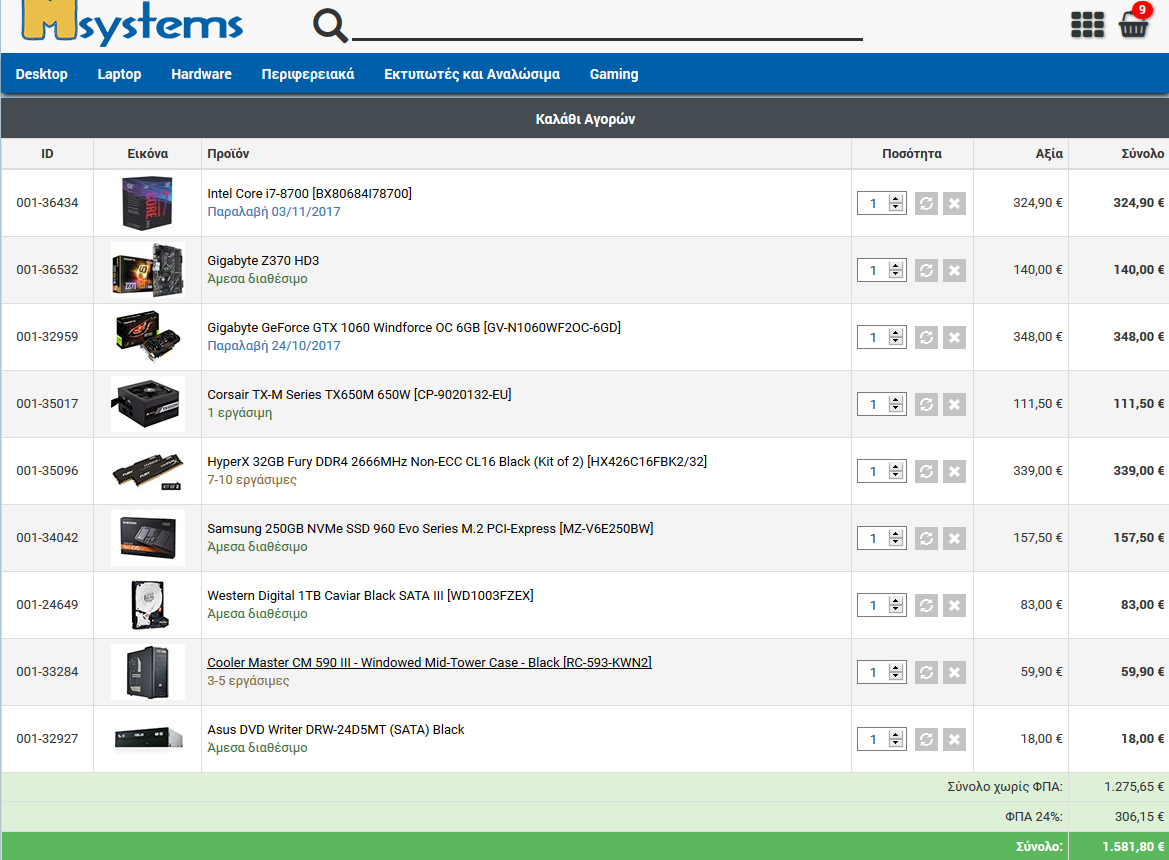Remove GeForce GTX 1060 from cart

point(954,338)
